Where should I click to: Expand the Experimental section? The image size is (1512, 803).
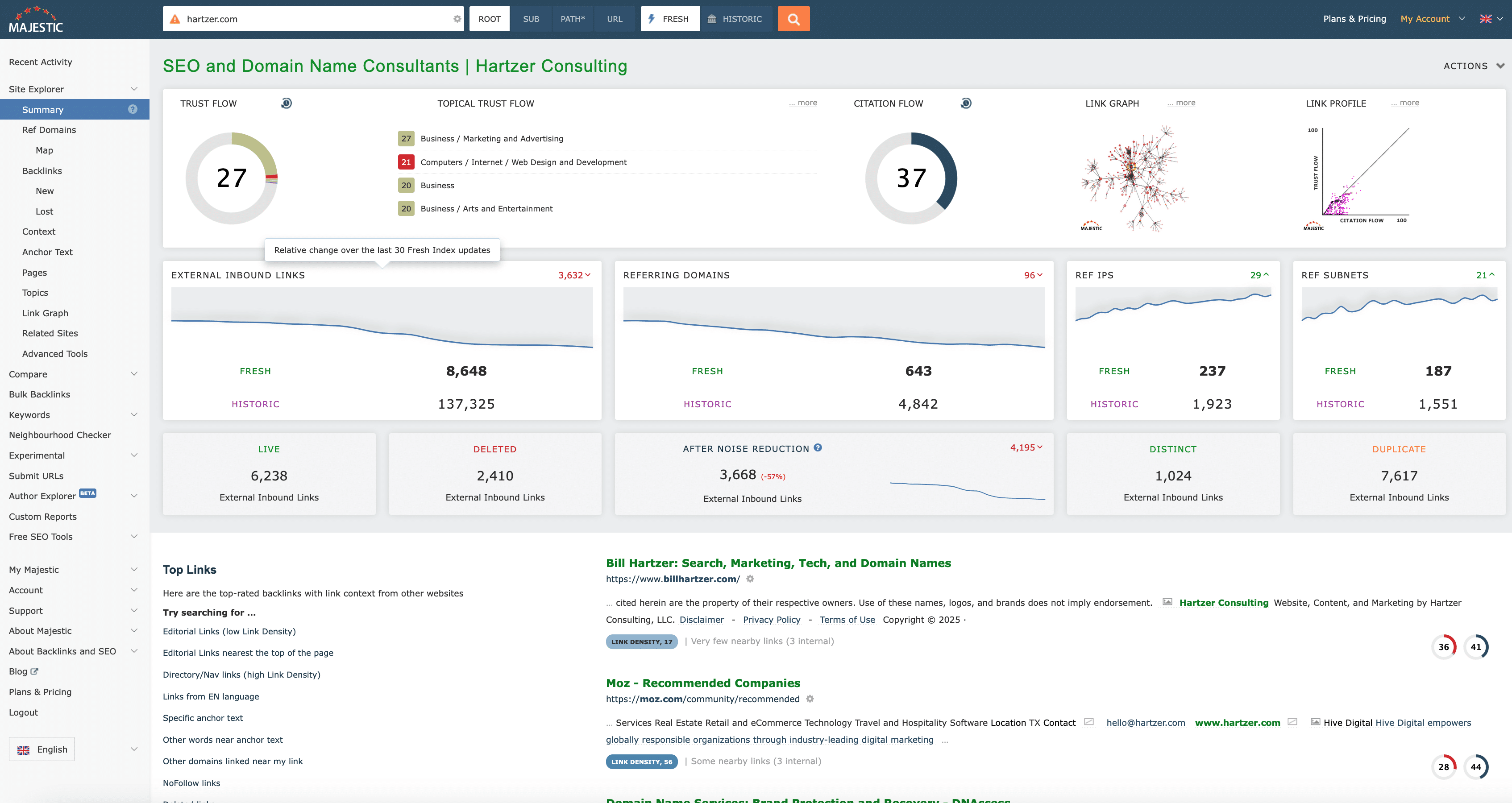click(x=134, y=455)
